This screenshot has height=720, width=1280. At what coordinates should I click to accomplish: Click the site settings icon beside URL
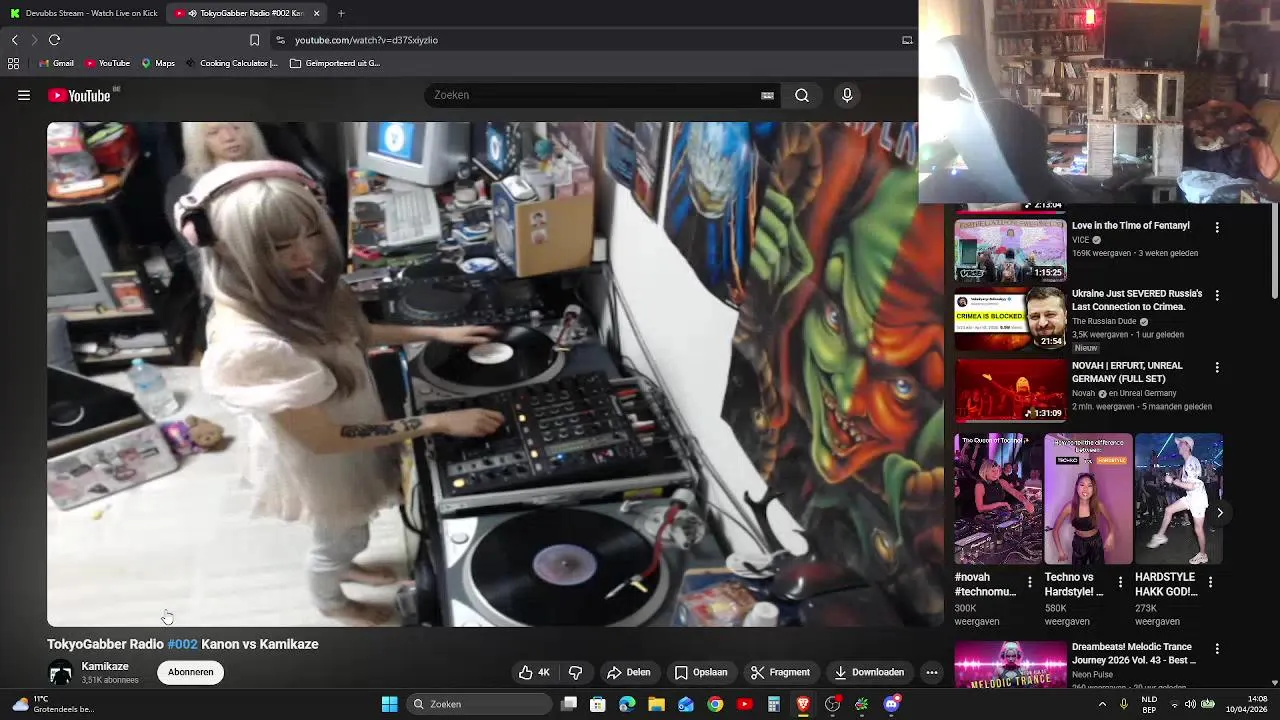point(280,40)
